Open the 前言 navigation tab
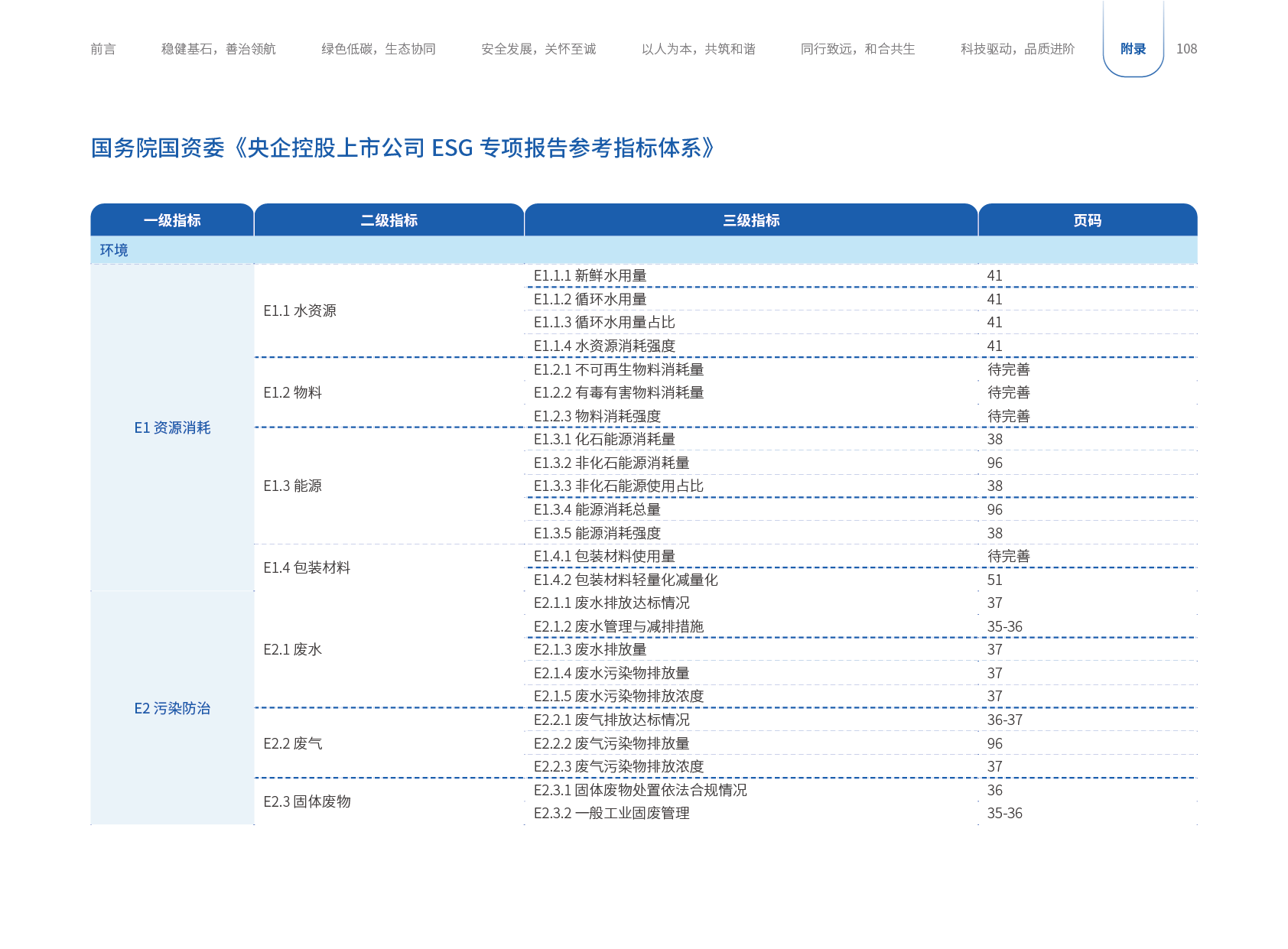Image resolution: width=1288 pixels, height=949 pixels. (x=103, y=49)
